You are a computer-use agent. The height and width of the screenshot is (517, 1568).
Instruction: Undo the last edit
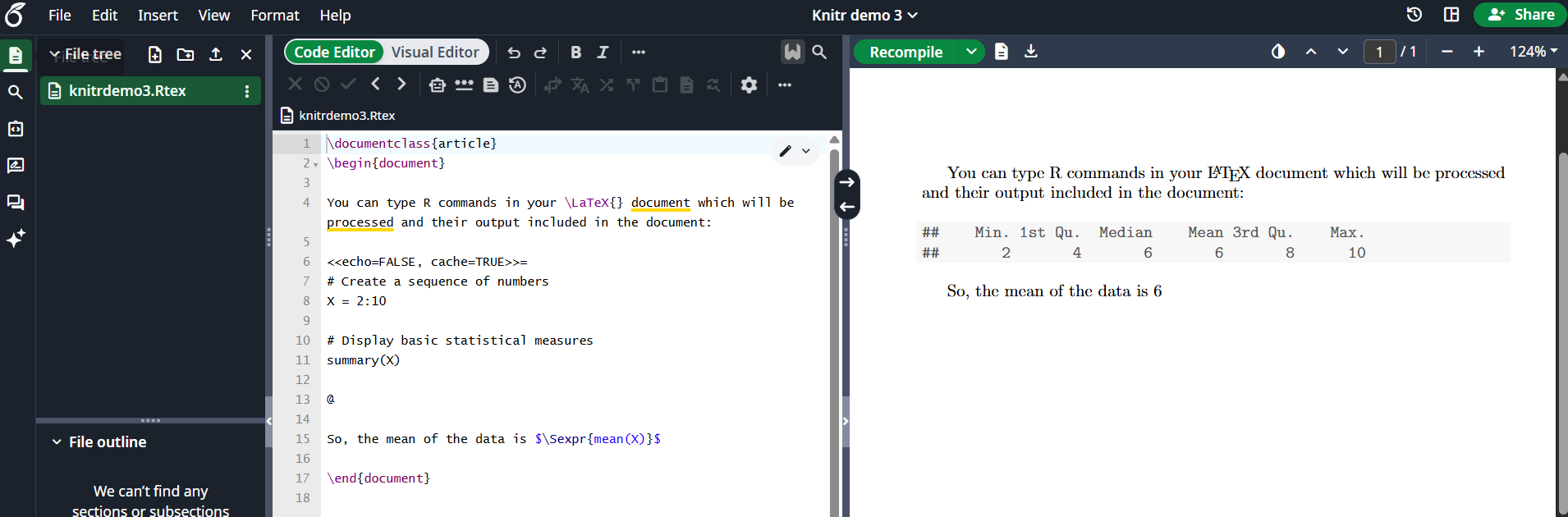click(x=514, y=53)
